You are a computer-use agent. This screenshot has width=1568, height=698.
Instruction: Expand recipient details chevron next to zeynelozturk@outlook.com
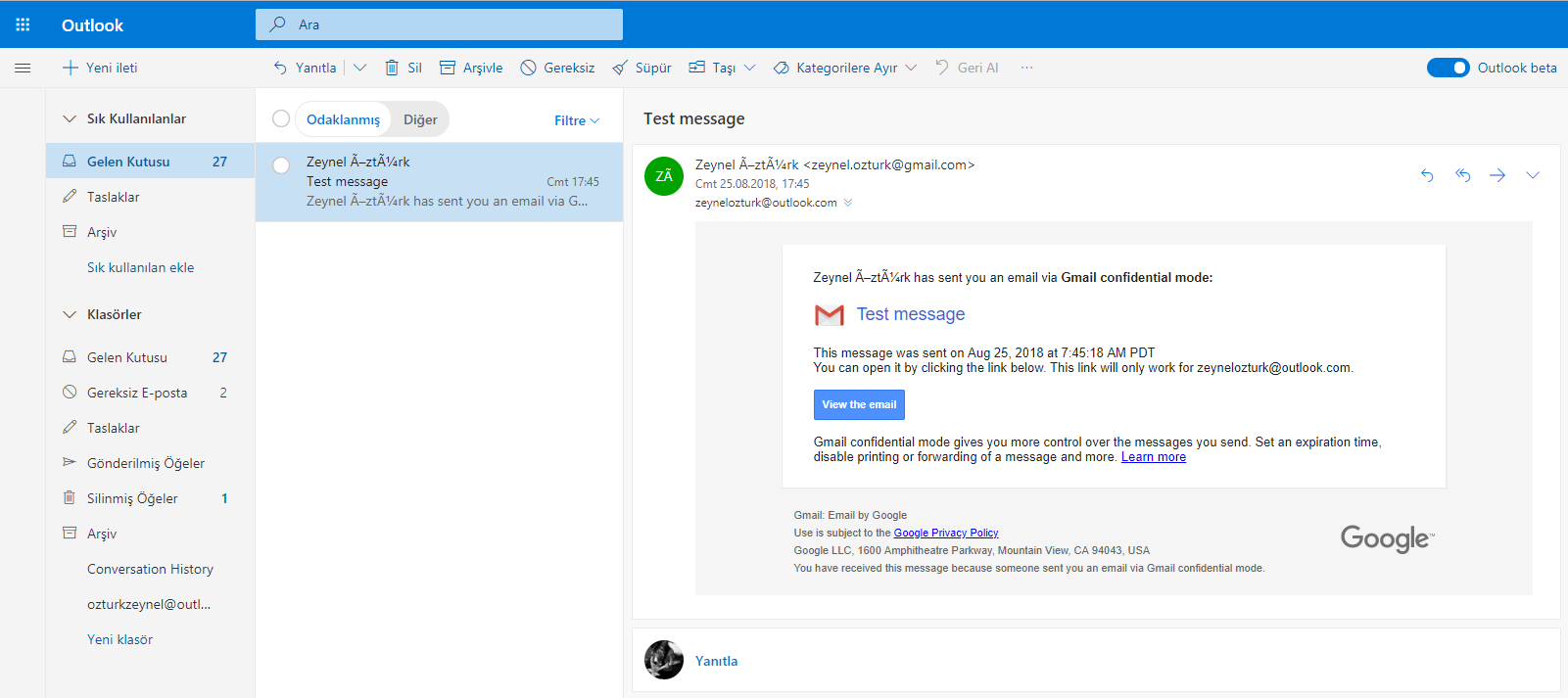[x=848, y=203]
